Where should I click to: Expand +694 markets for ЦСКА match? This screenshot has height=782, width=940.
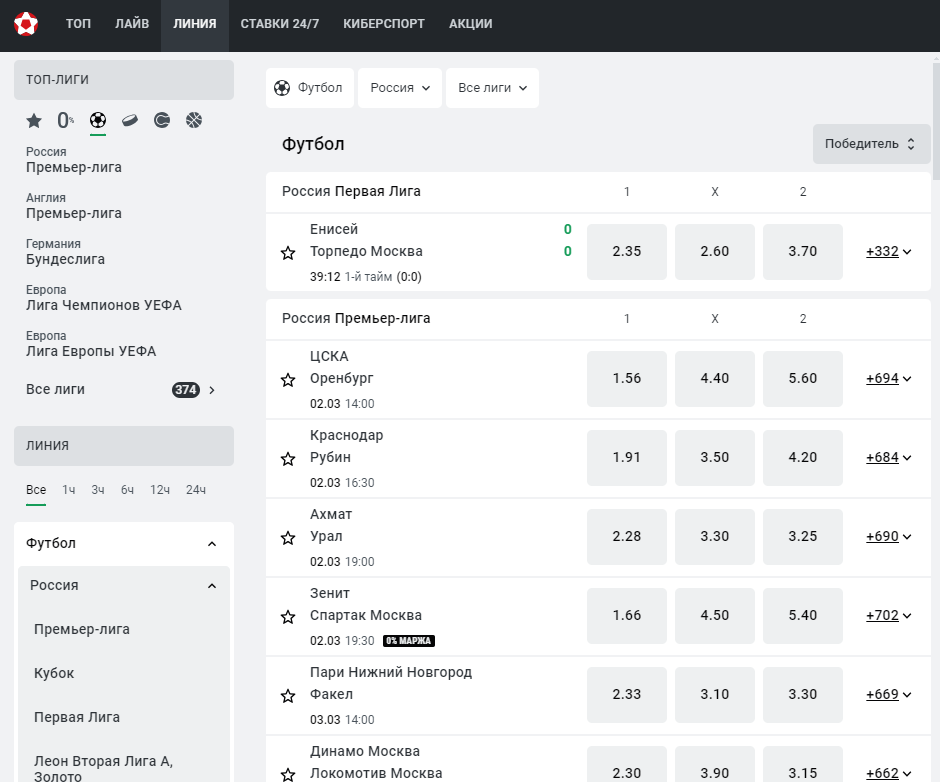coord(888,378)
